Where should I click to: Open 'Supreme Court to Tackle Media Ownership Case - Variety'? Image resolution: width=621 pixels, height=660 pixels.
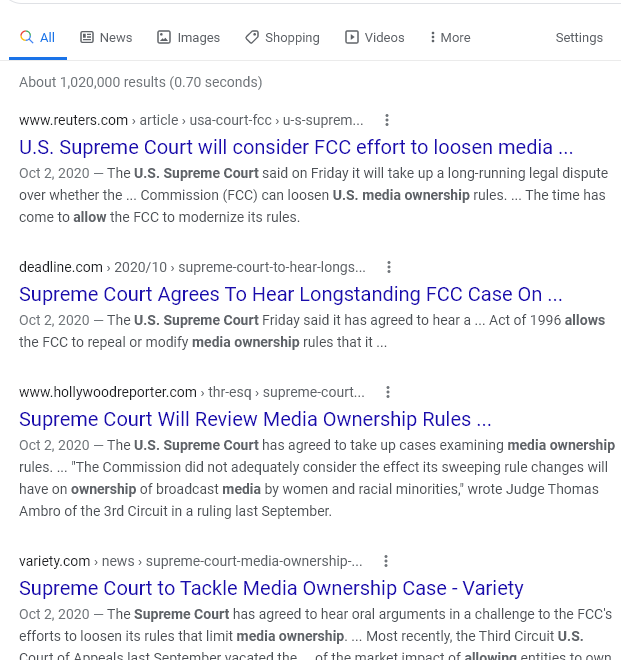271,588
